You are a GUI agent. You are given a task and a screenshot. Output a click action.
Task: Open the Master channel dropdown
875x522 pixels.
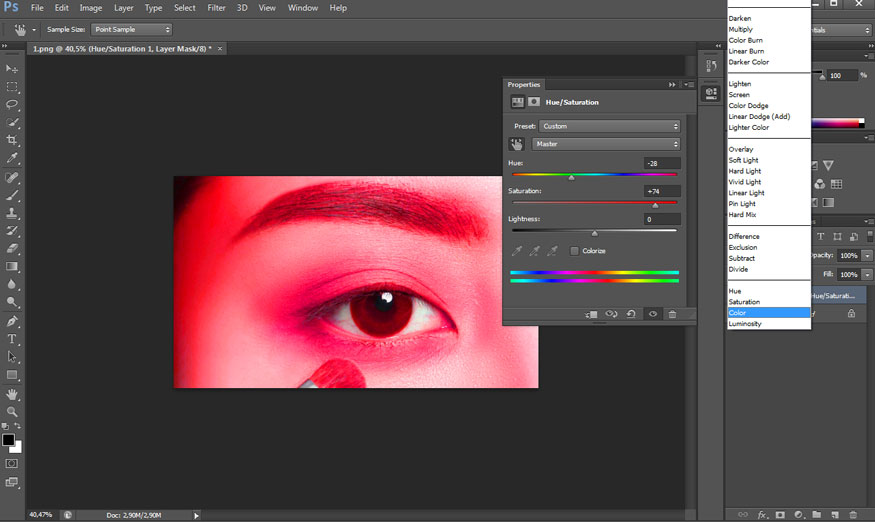coord(606,144)
